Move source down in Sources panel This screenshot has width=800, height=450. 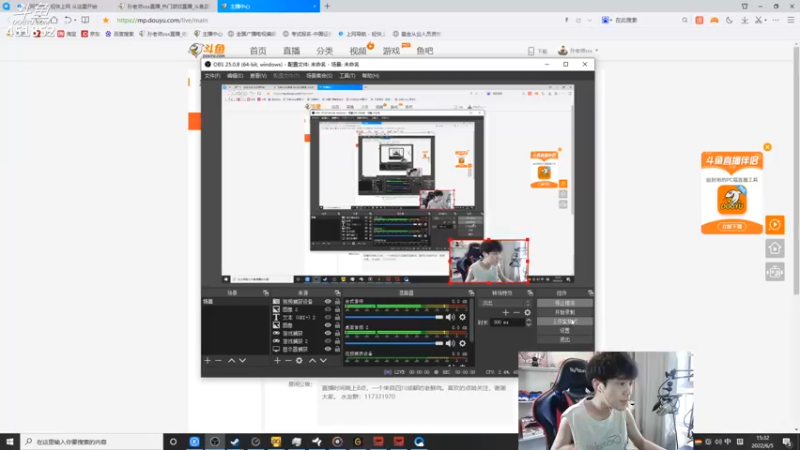point(323,361)
